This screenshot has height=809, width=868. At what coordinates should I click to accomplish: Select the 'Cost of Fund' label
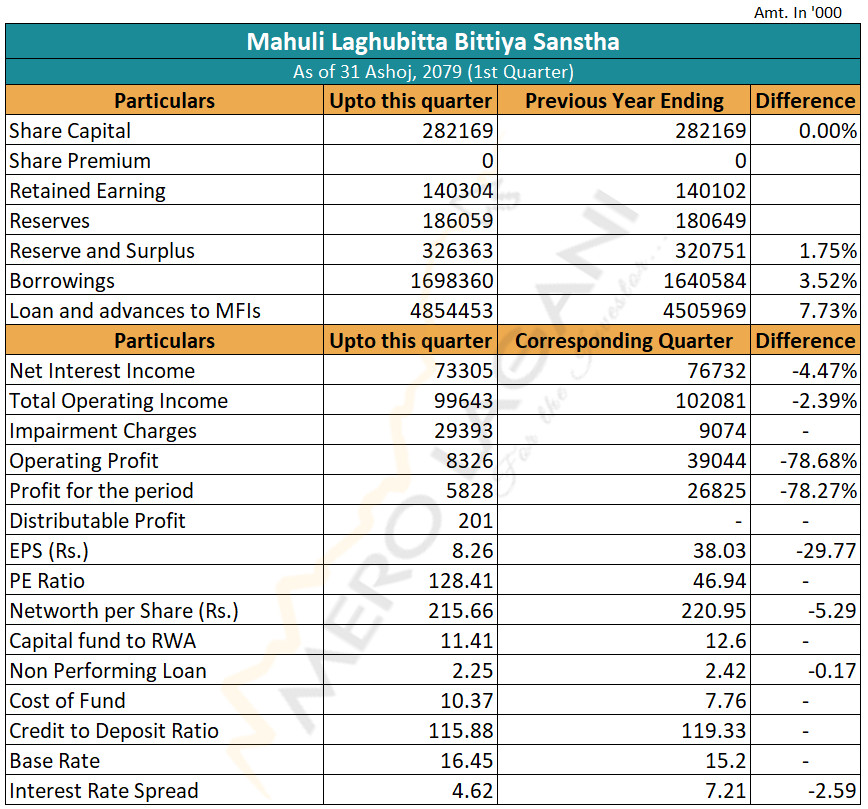67,701
